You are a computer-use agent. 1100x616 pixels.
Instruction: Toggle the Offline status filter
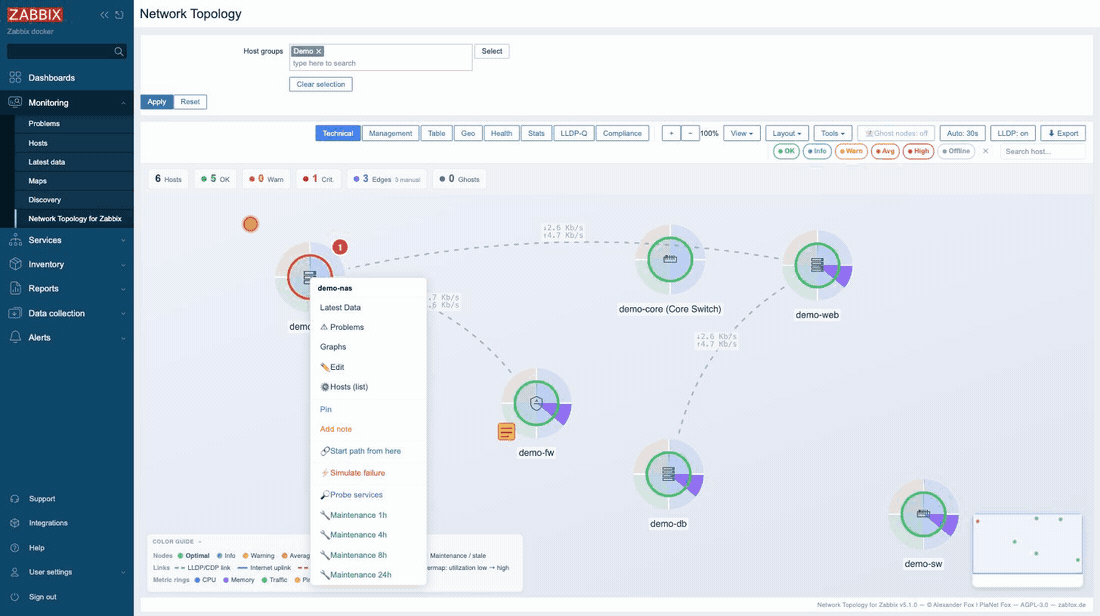coord(956,151)
